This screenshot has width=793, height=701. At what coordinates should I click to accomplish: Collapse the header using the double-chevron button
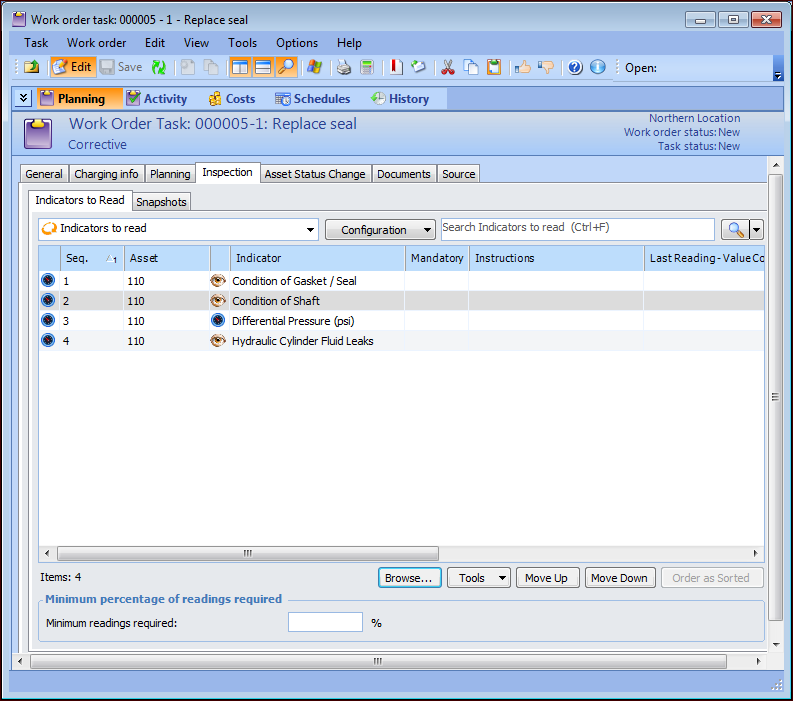[x=24, y=98]
